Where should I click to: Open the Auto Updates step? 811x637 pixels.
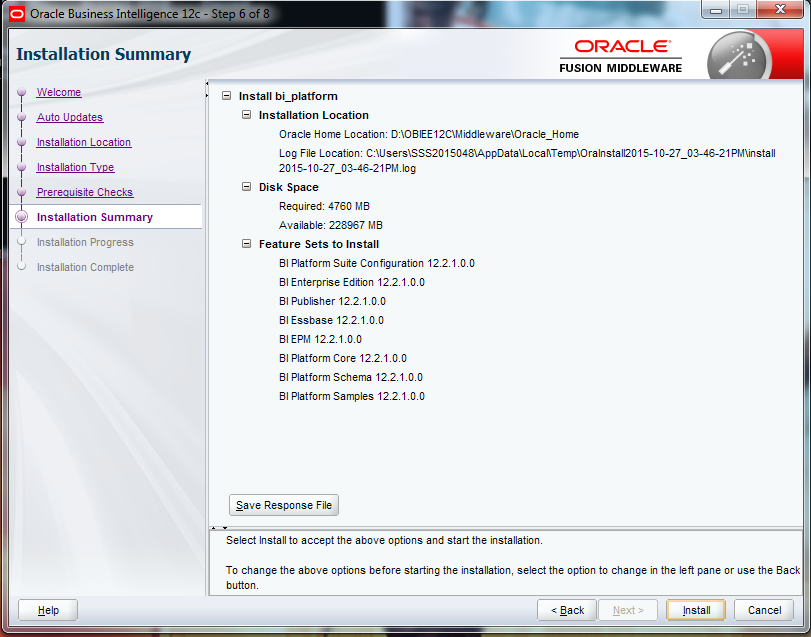(x=70, y=117)
